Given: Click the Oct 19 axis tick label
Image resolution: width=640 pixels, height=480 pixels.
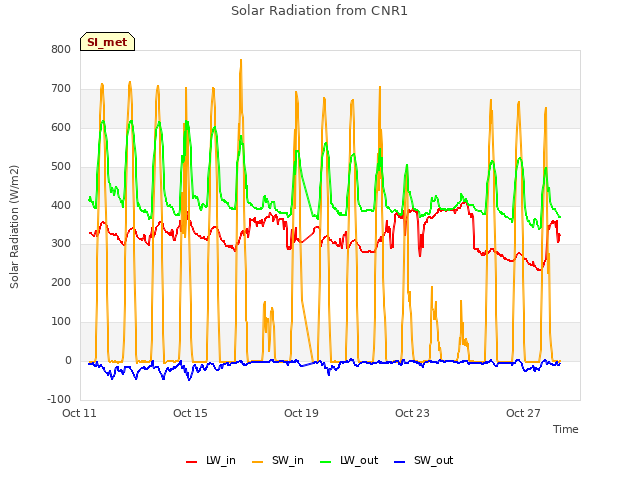Looking at the screenshot, I should (301, 413).
